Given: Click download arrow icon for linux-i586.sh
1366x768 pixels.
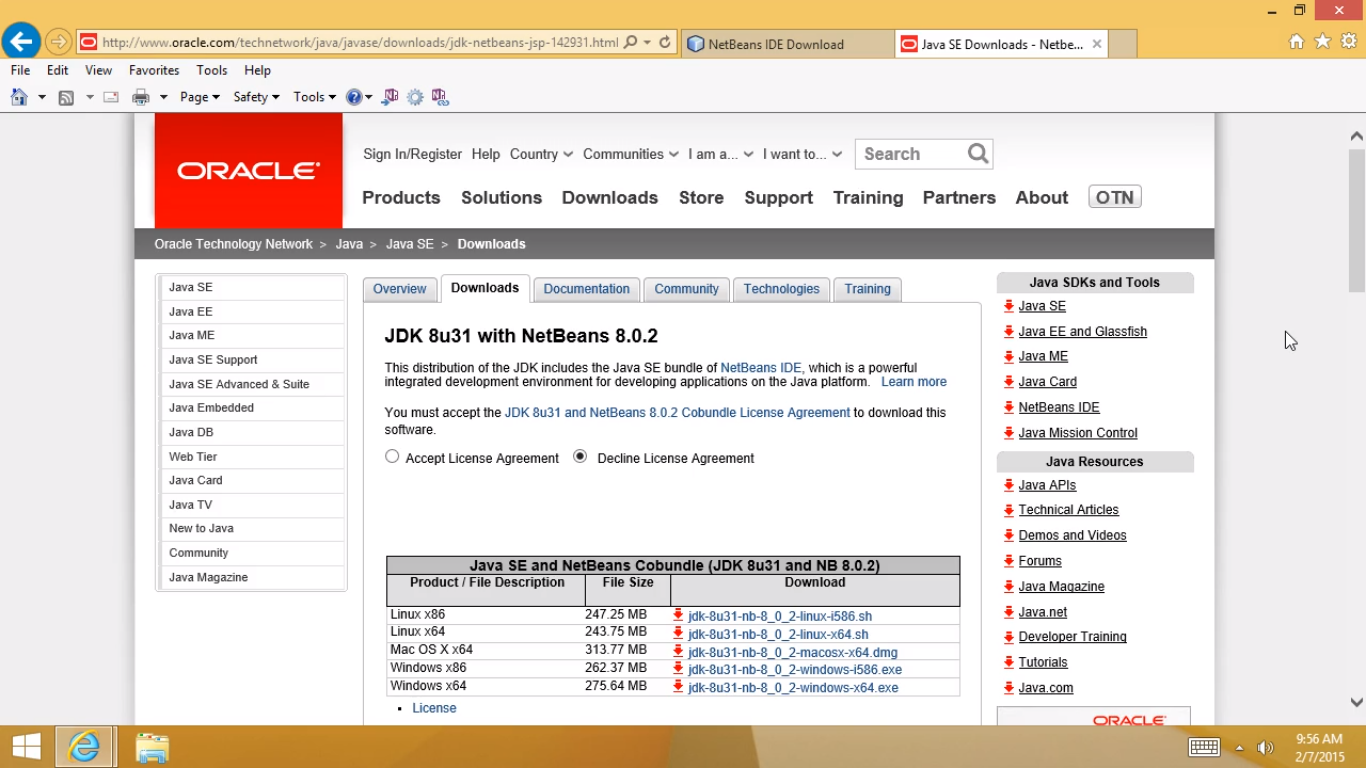Looking at the screenshot, I should (x=678, y=615).
